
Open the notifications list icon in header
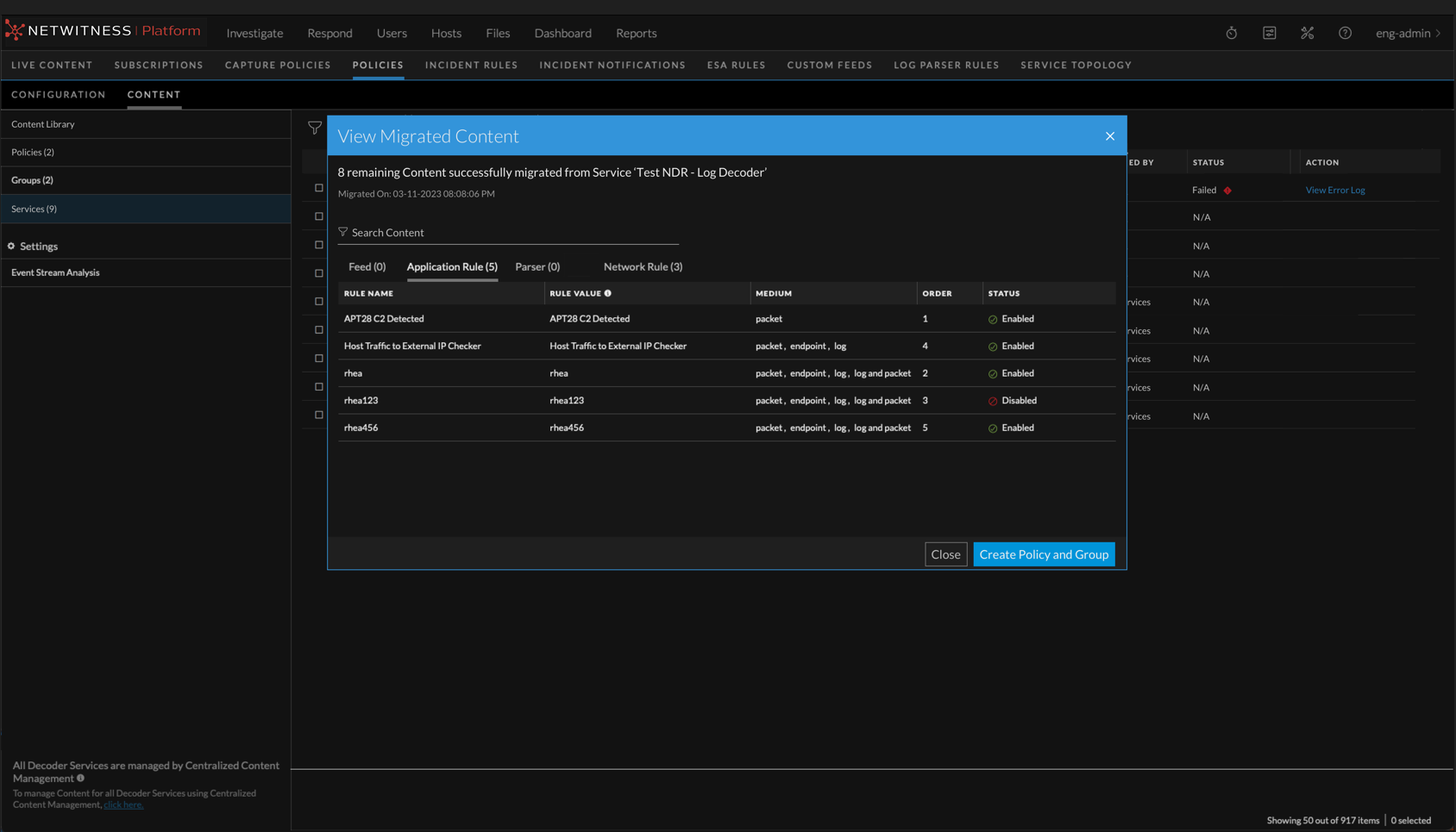[1269, 33]
